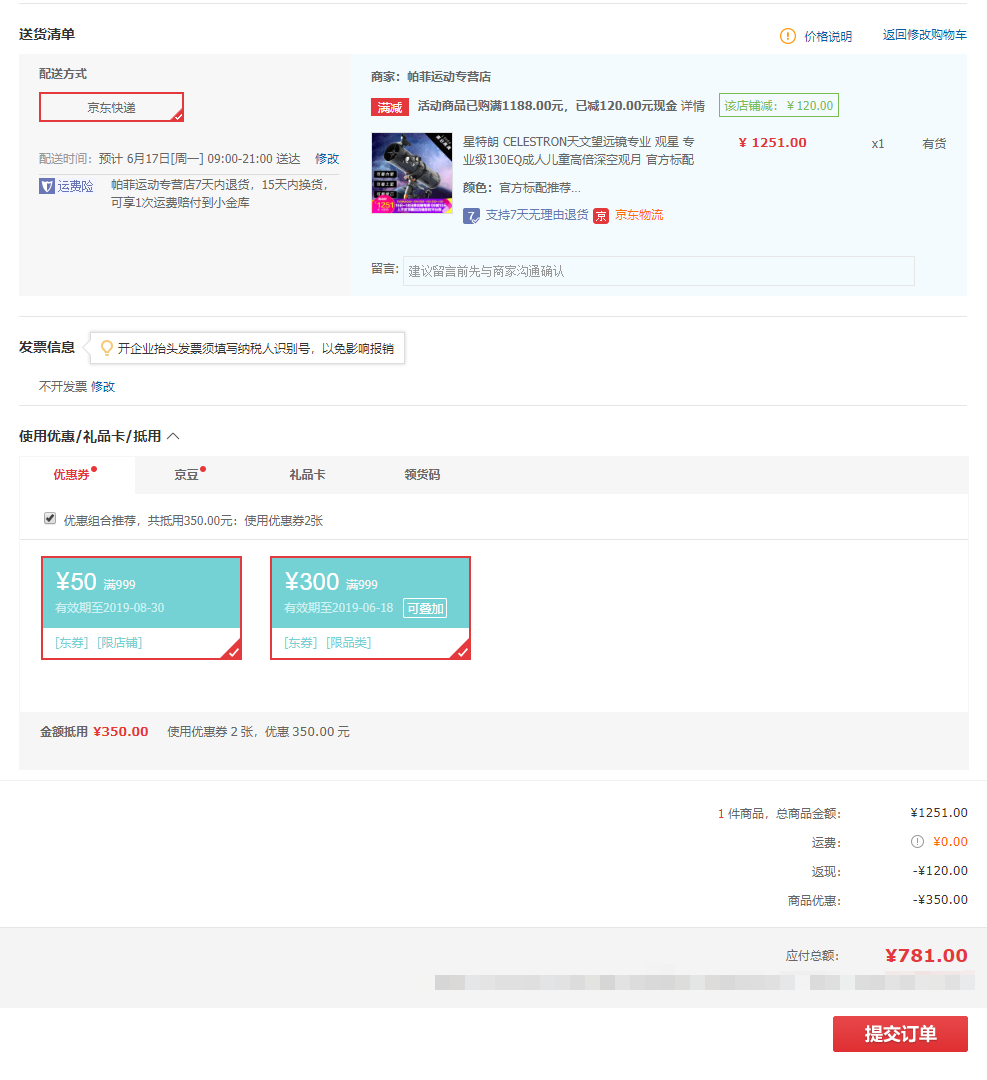Open the 运费险 link text
The width and height of the screenshot is (987, 1080).
[x=75, y=186]
